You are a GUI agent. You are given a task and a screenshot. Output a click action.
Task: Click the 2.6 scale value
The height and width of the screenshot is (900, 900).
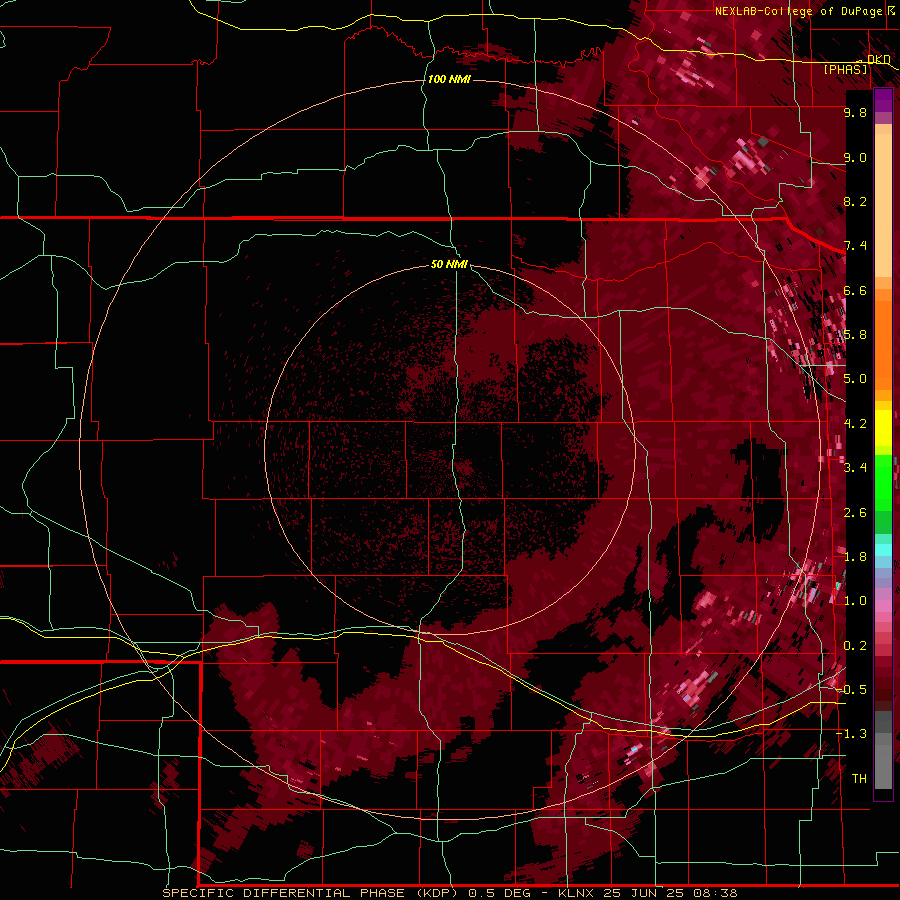click(855, 513)
